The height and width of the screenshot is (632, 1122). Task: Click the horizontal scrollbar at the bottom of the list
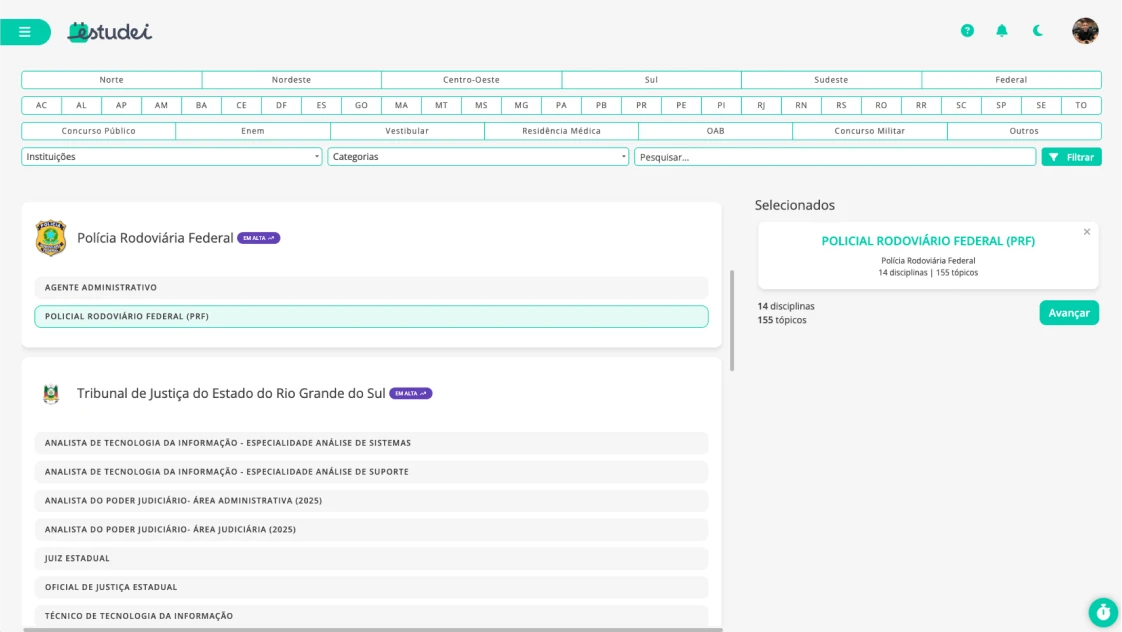click(x=373, y=630)
